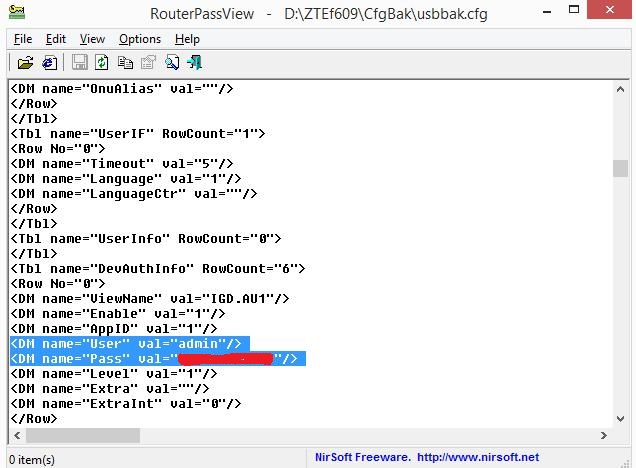
Task: Open the Edit menu
Action: point(56,39)
